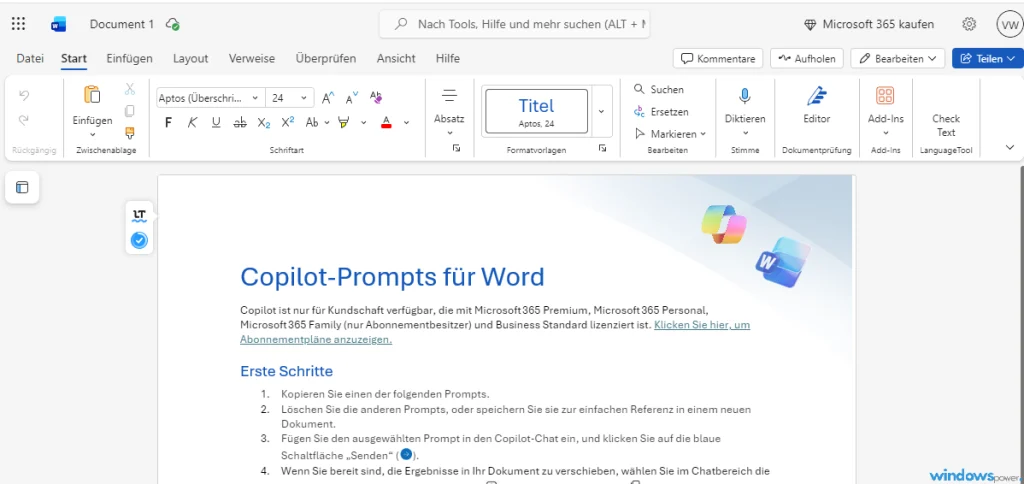This screenshot has height=484, width=1024.
Task: Increase font size
Action: click(x=328, y=98)
